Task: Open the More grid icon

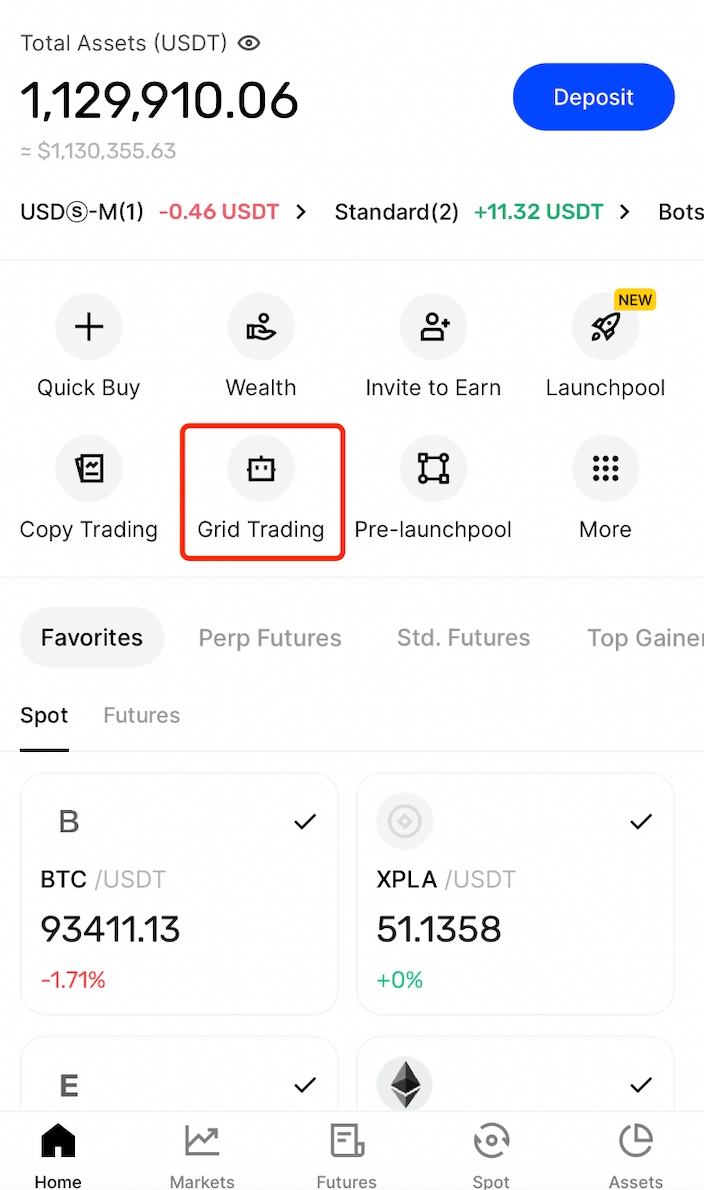Action: [x=605, y=468]
